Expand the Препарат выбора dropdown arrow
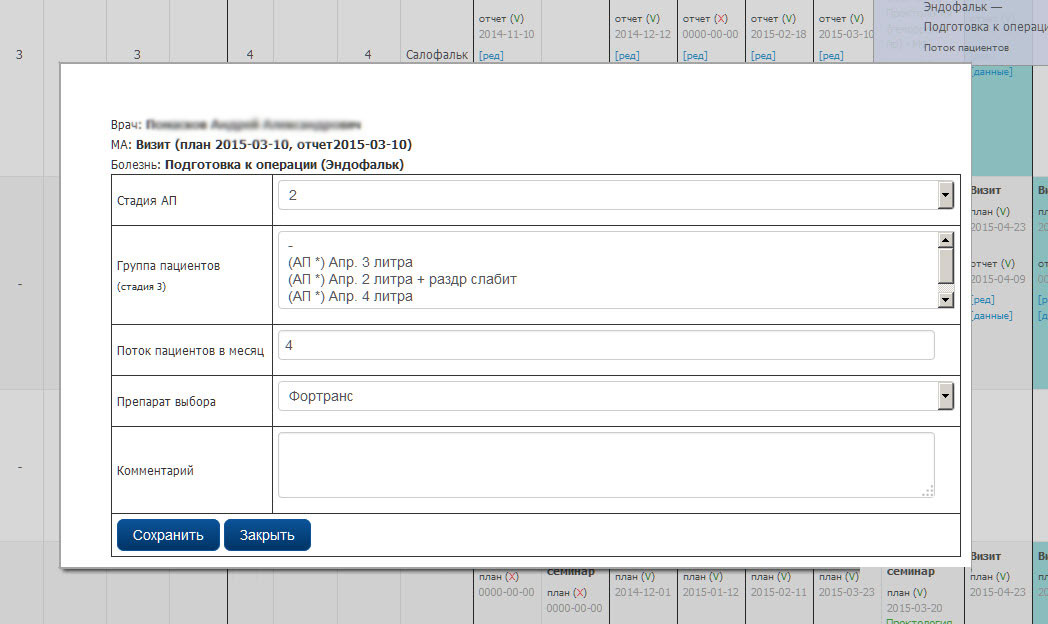This screenshot has height=624, width=1048. 945,397
